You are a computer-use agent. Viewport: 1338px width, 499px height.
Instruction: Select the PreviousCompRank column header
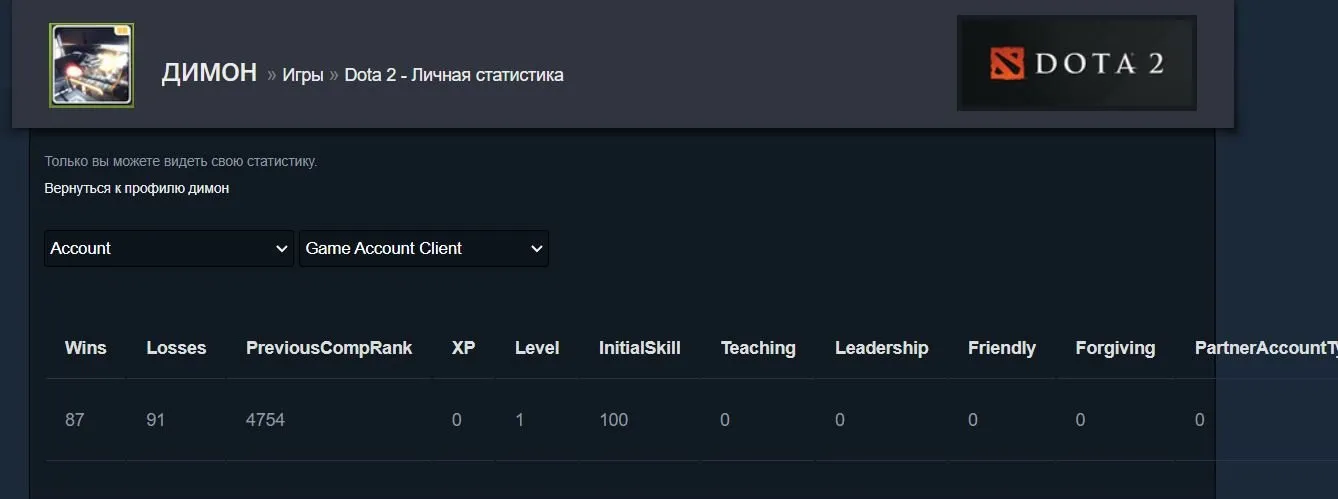pos(329,348)
